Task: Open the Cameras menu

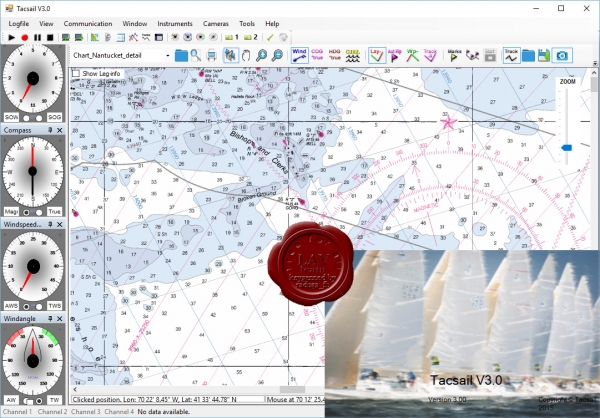Action: pos(216,24)
